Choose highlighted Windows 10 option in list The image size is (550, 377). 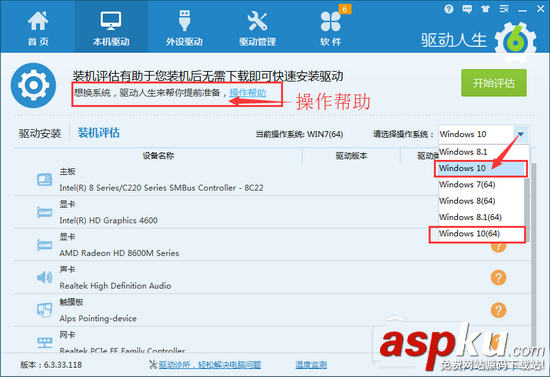tap(481, 168)
